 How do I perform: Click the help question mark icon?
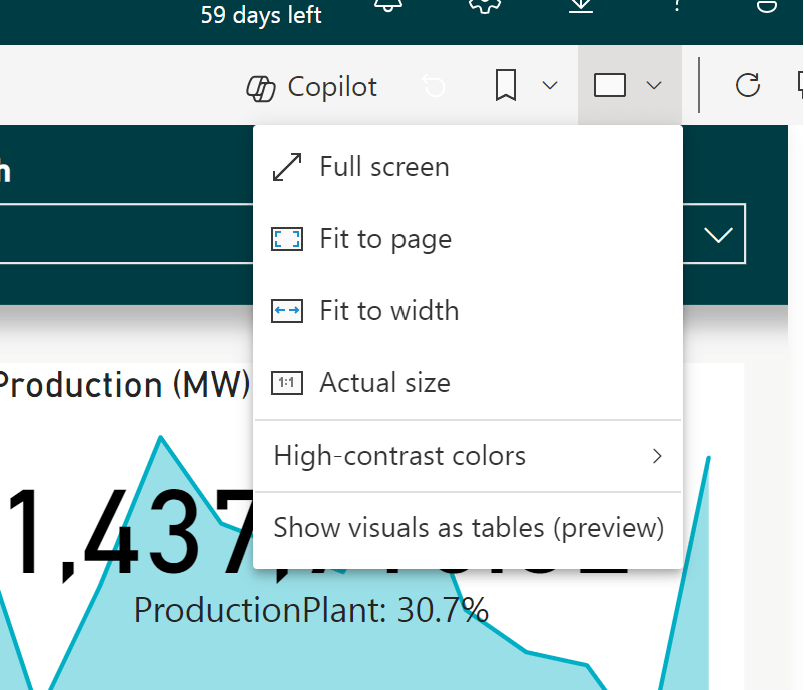click(678, 5)
